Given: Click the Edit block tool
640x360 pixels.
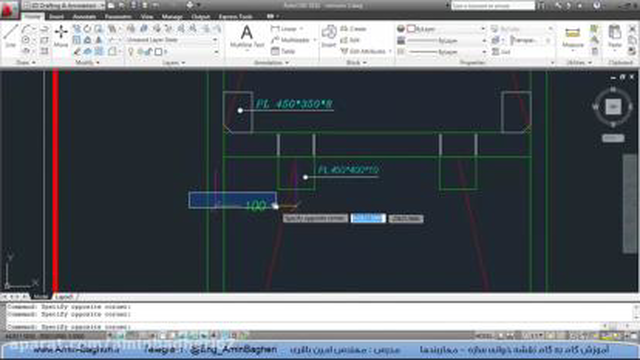Looking at the screenshot, I should click(x=350, y=40).
